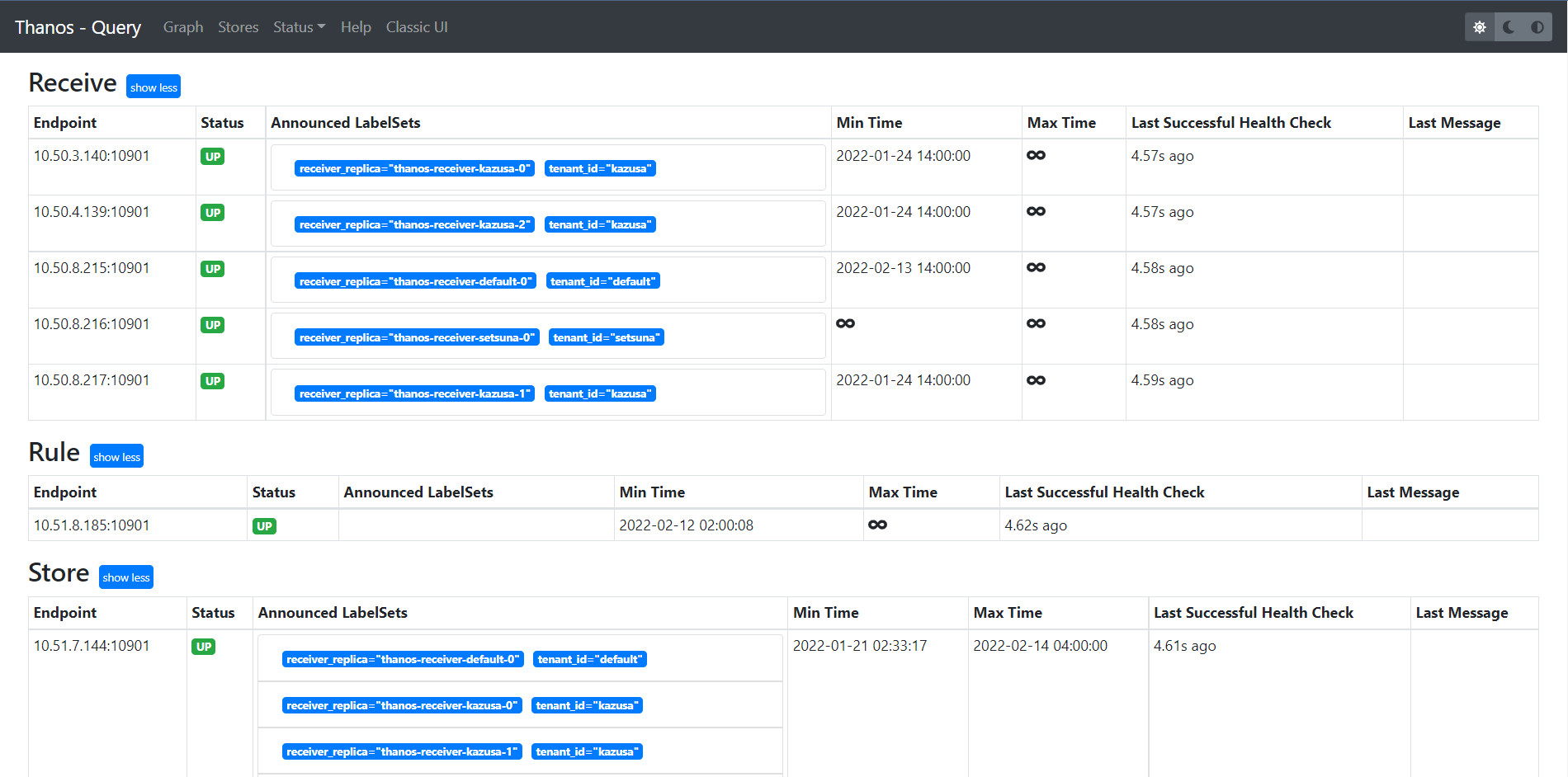The height and width of the screenshot is (777, 1568).
Task: Go to the Stores menu item
Action: point(239,27)
